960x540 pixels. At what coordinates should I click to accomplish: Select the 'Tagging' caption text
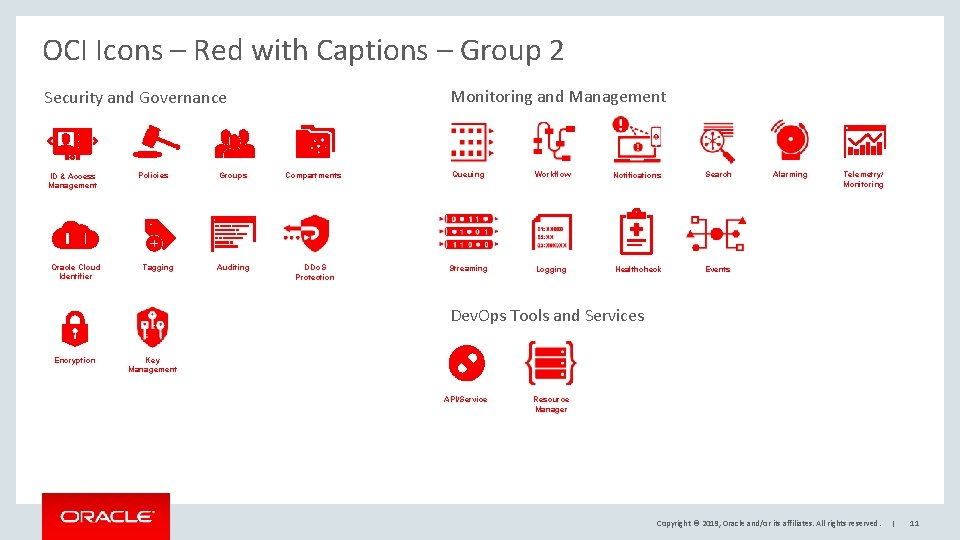158,268
